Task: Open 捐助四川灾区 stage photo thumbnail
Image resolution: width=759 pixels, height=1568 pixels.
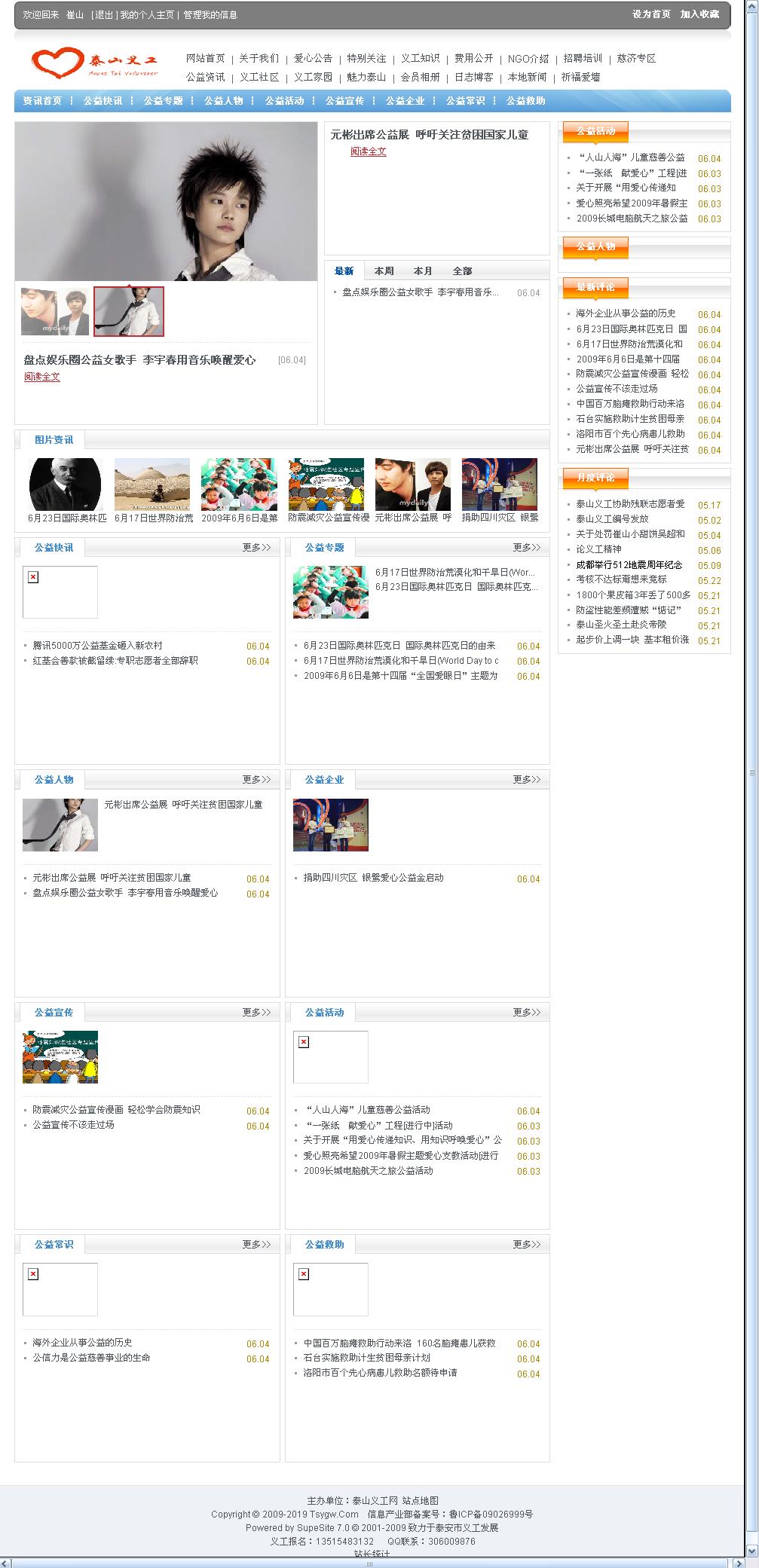Action: tap(500, 484)
